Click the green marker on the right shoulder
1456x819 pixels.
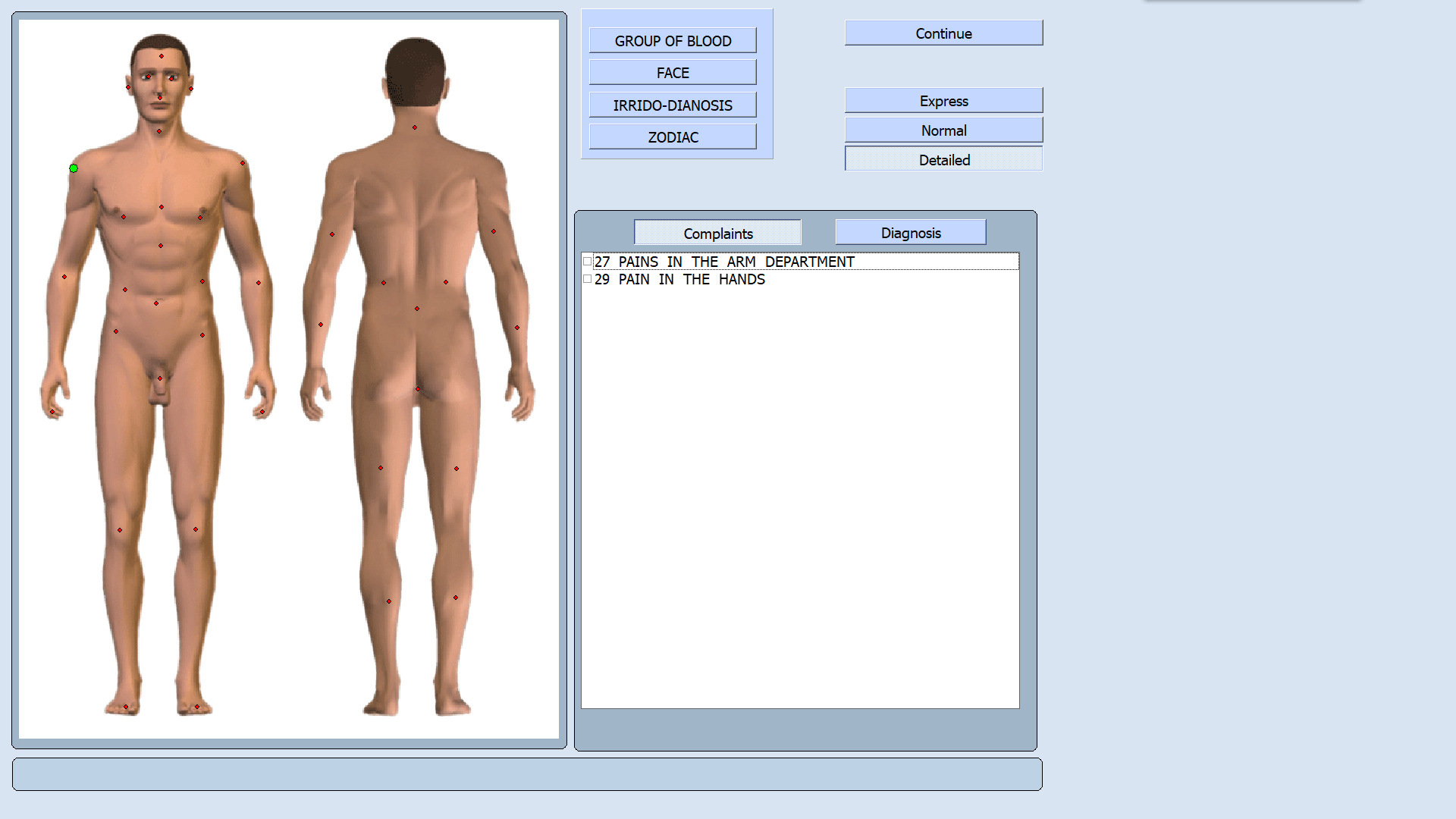[74, 168]
